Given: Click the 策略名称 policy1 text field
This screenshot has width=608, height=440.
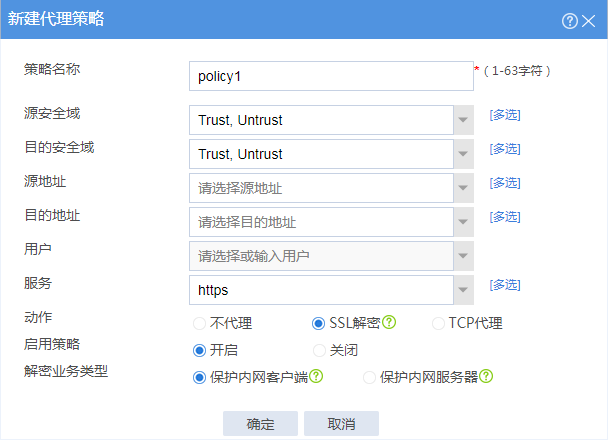Looking at the screenshot, I should (x=331, y=76).
